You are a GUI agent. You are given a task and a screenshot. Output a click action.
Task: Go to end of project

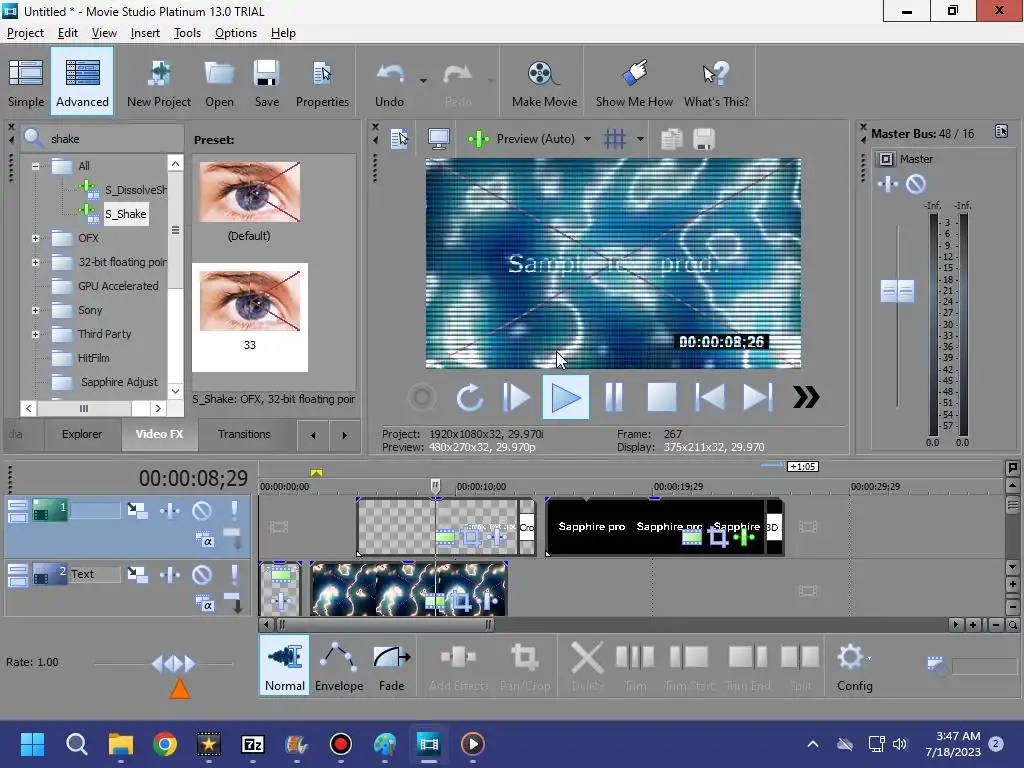(758, 397)
